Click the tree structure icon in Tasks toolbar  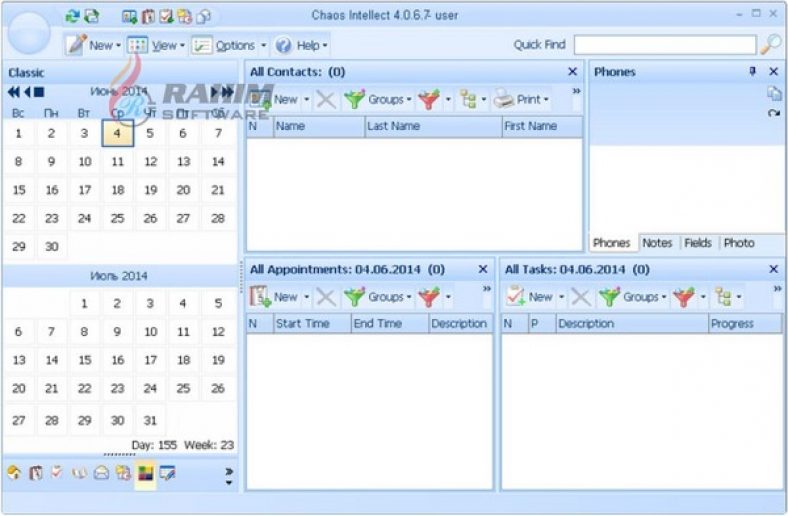723,297
